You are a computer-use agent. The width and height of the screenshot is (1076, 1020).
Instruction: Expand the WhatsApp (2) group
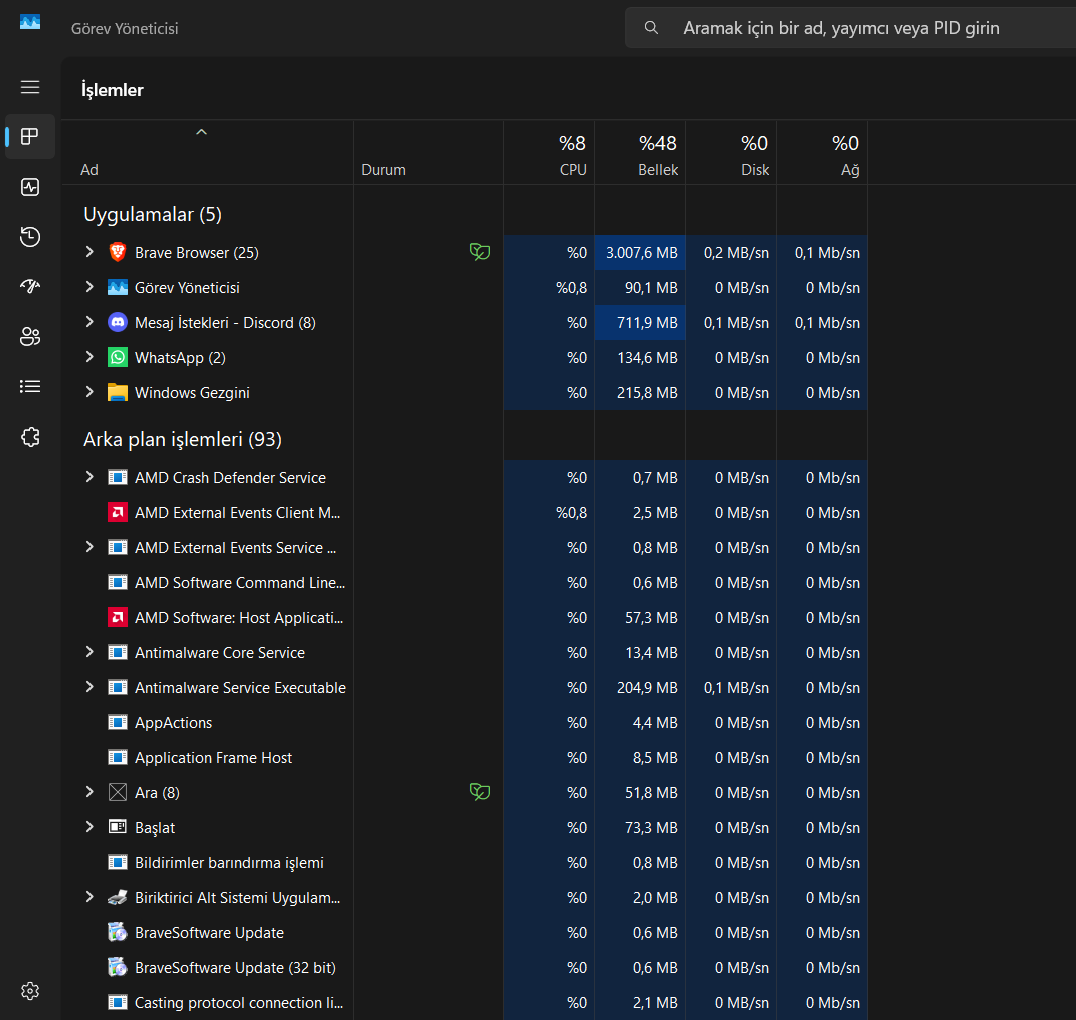[89, 357]
